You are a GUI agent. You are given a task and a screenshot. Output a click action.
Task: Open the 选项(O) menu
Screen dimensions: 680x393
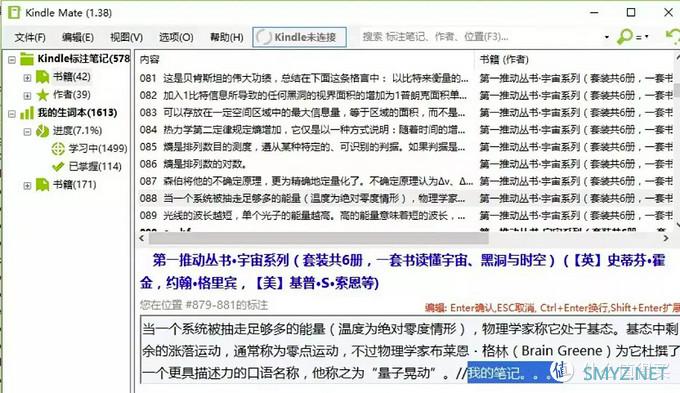coord(176,37)
